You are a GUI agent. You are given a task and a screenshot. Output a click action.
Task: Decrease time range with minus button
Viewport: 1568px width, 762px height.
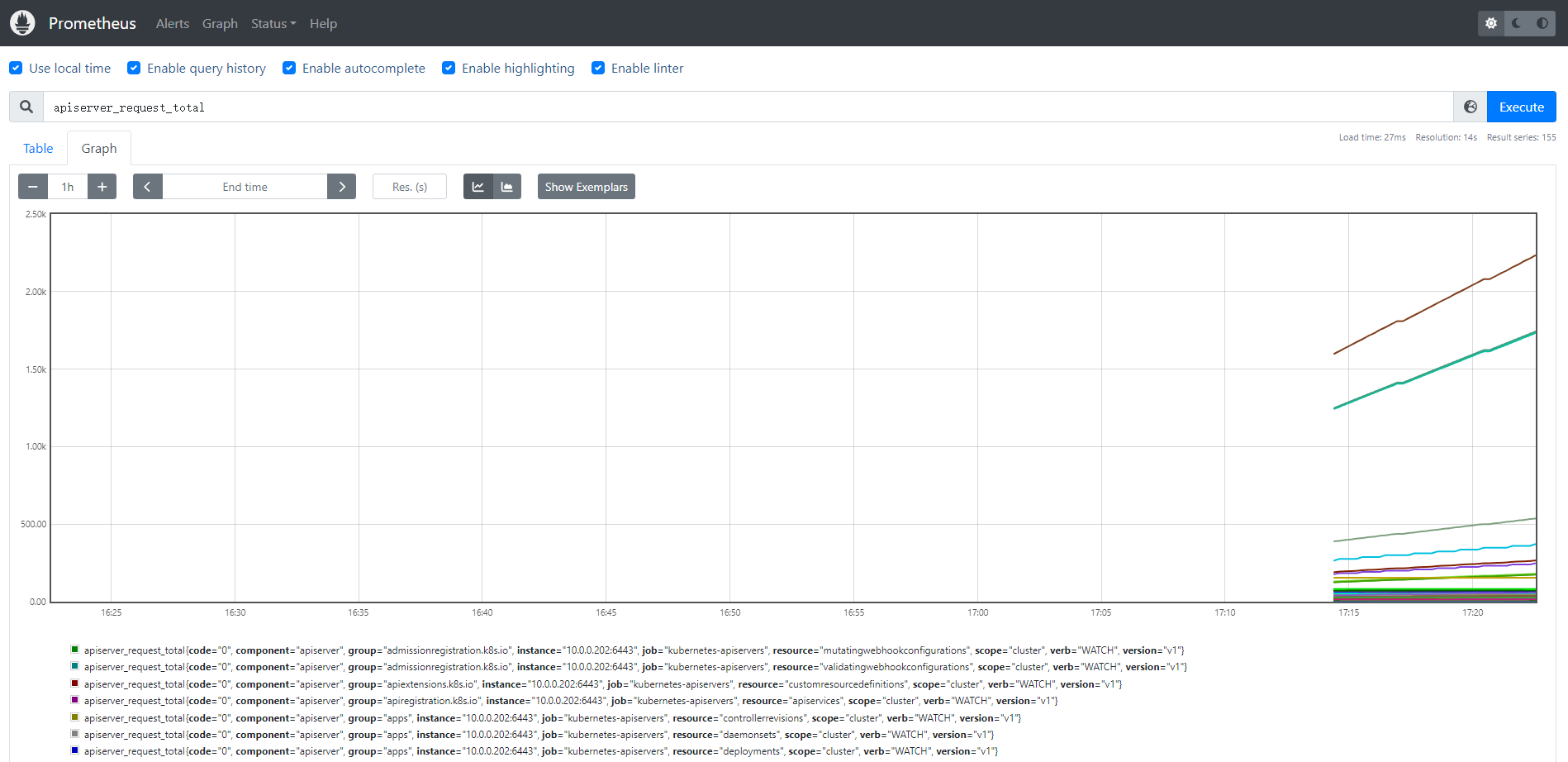(x=33, y=187)
